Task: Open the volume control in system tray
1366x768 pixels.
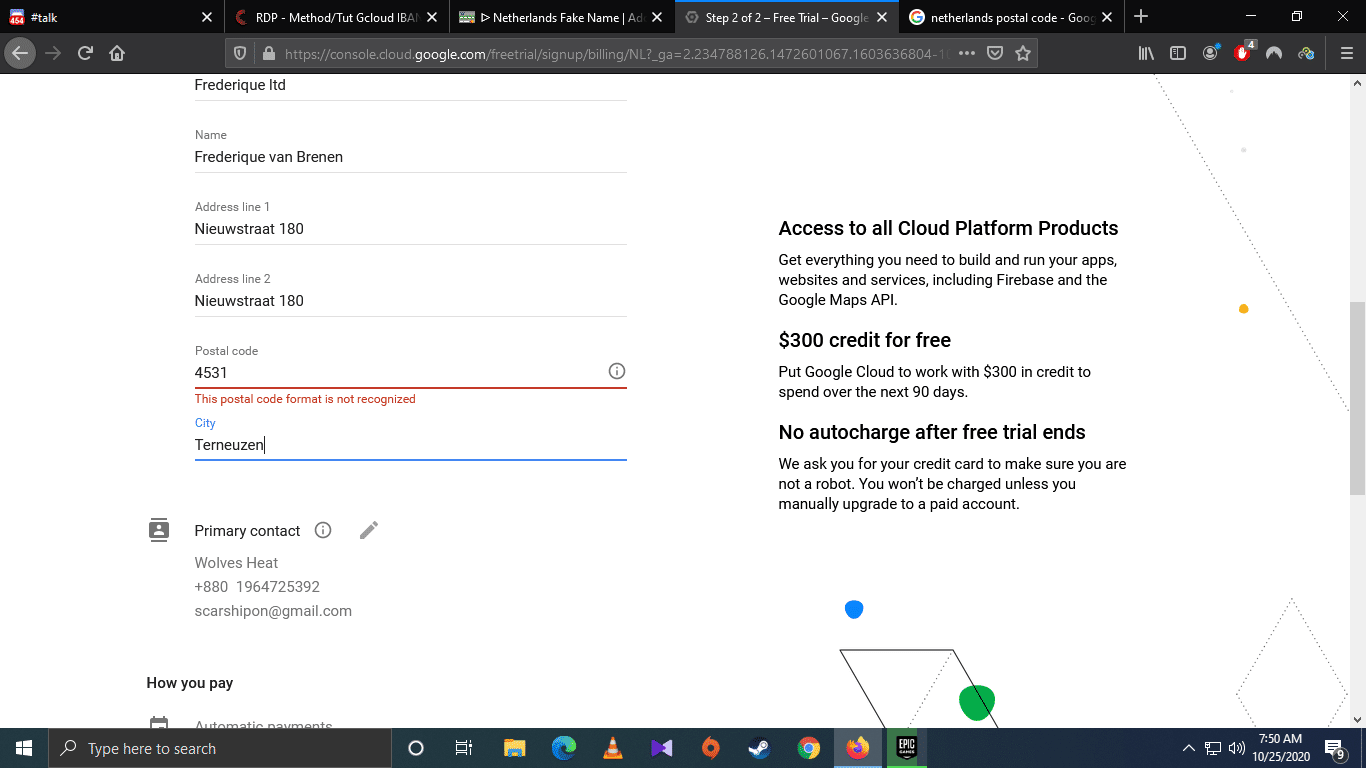Action: [x=1237, y=748]
